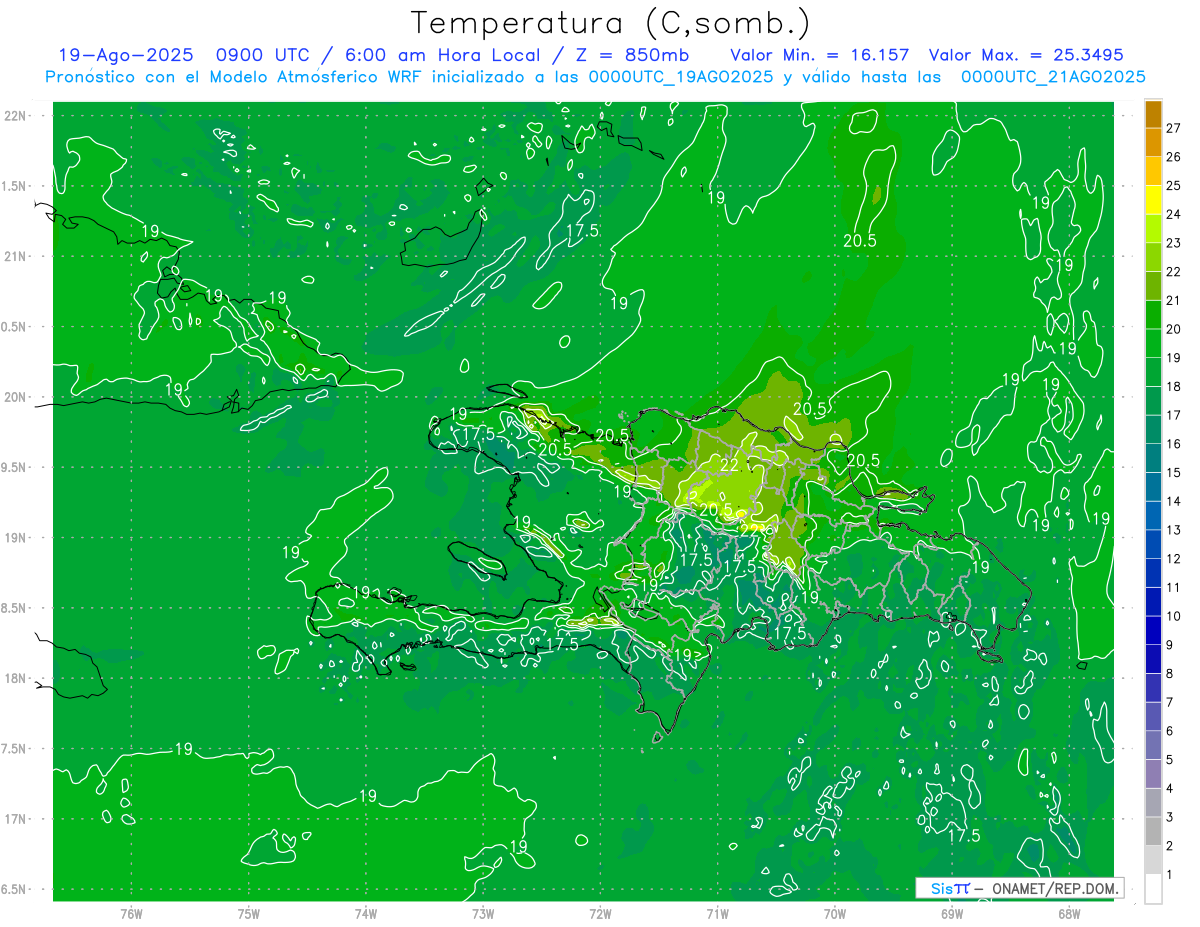Click the "4" label on the color scale
This screenshot has height=927, width=1200.
(x=1169, y=788)
